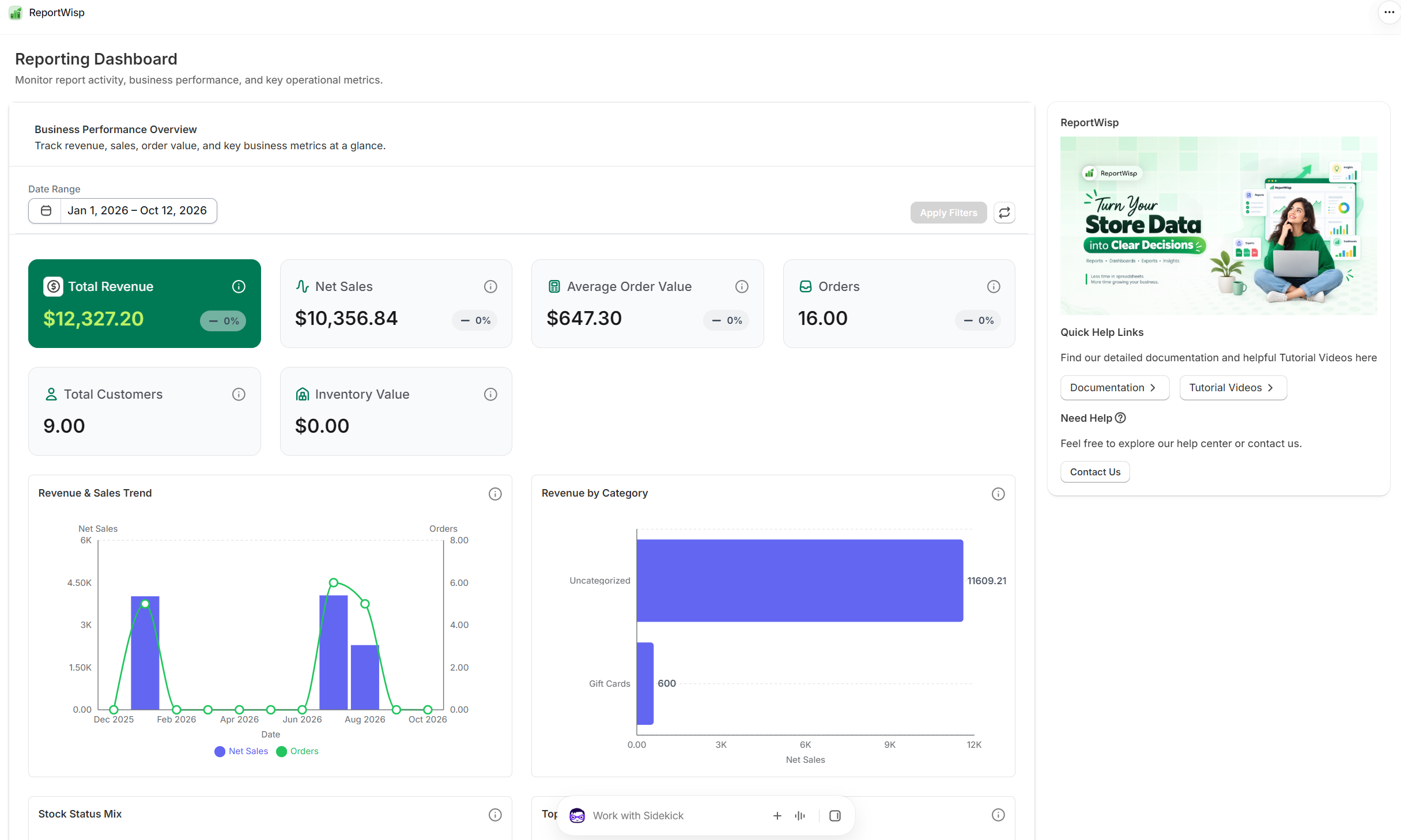The height and width of the screenshot is (840, 1401).
Task: Click the Gift Cards bar in category chart
Action: (x=645, y=683)
